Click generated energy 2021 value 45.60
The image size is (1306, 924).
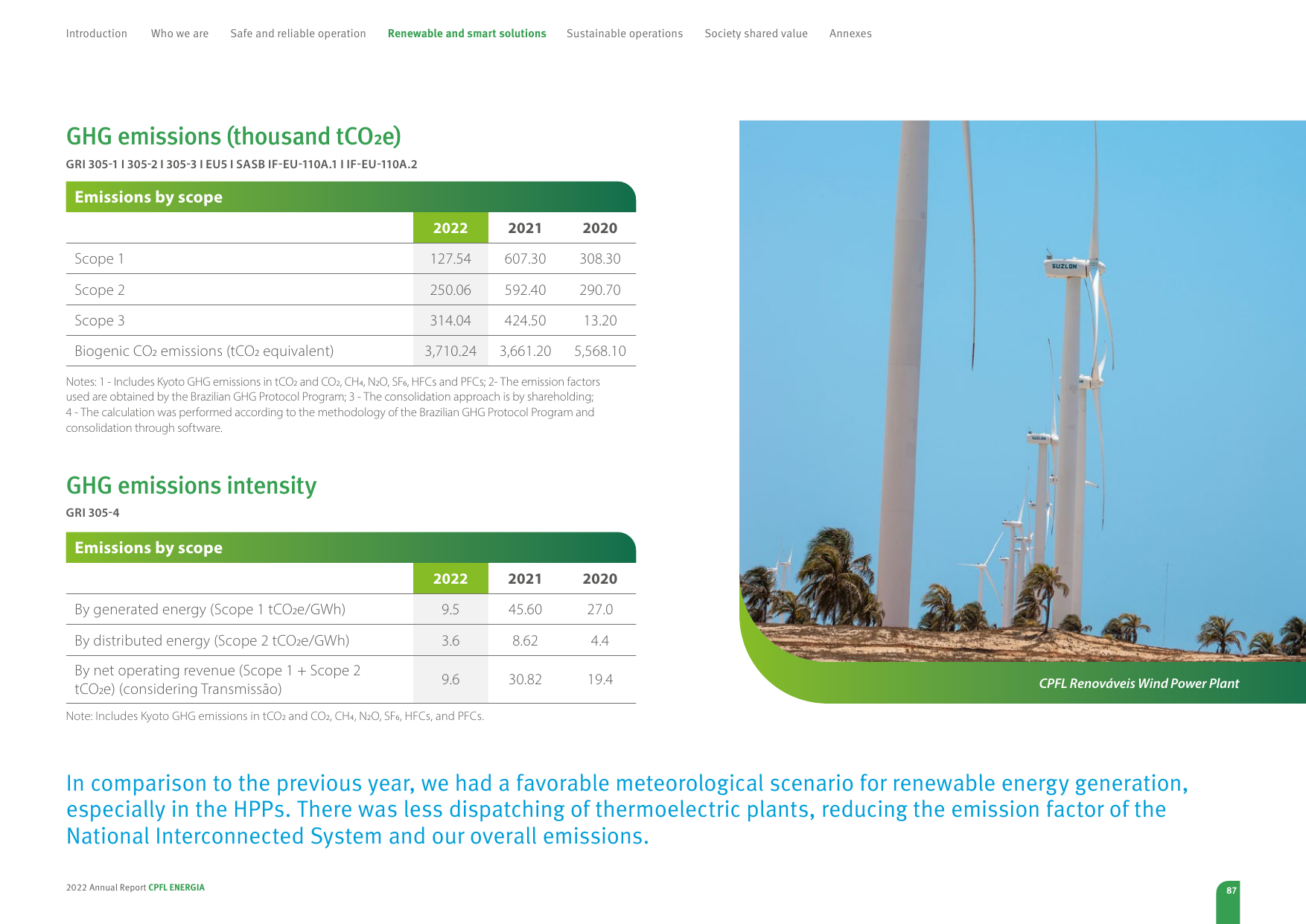tap(525, 609)
